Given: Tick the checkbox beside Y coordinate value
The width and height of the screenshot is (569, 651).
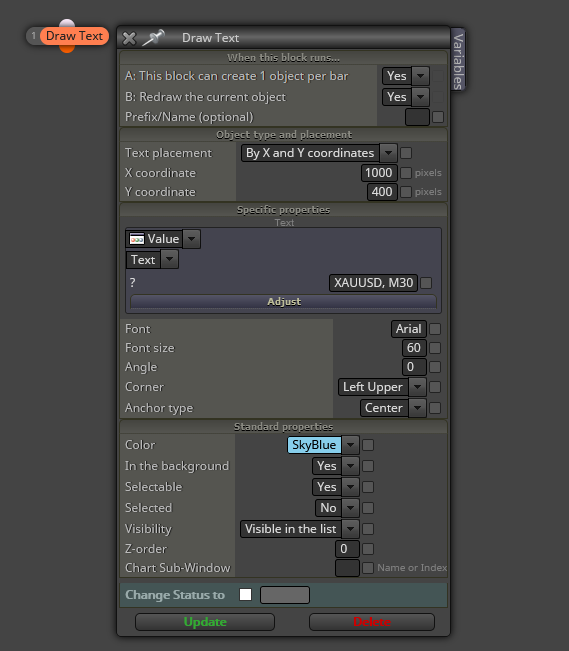Looking at the screenshot, I should 406,192.
